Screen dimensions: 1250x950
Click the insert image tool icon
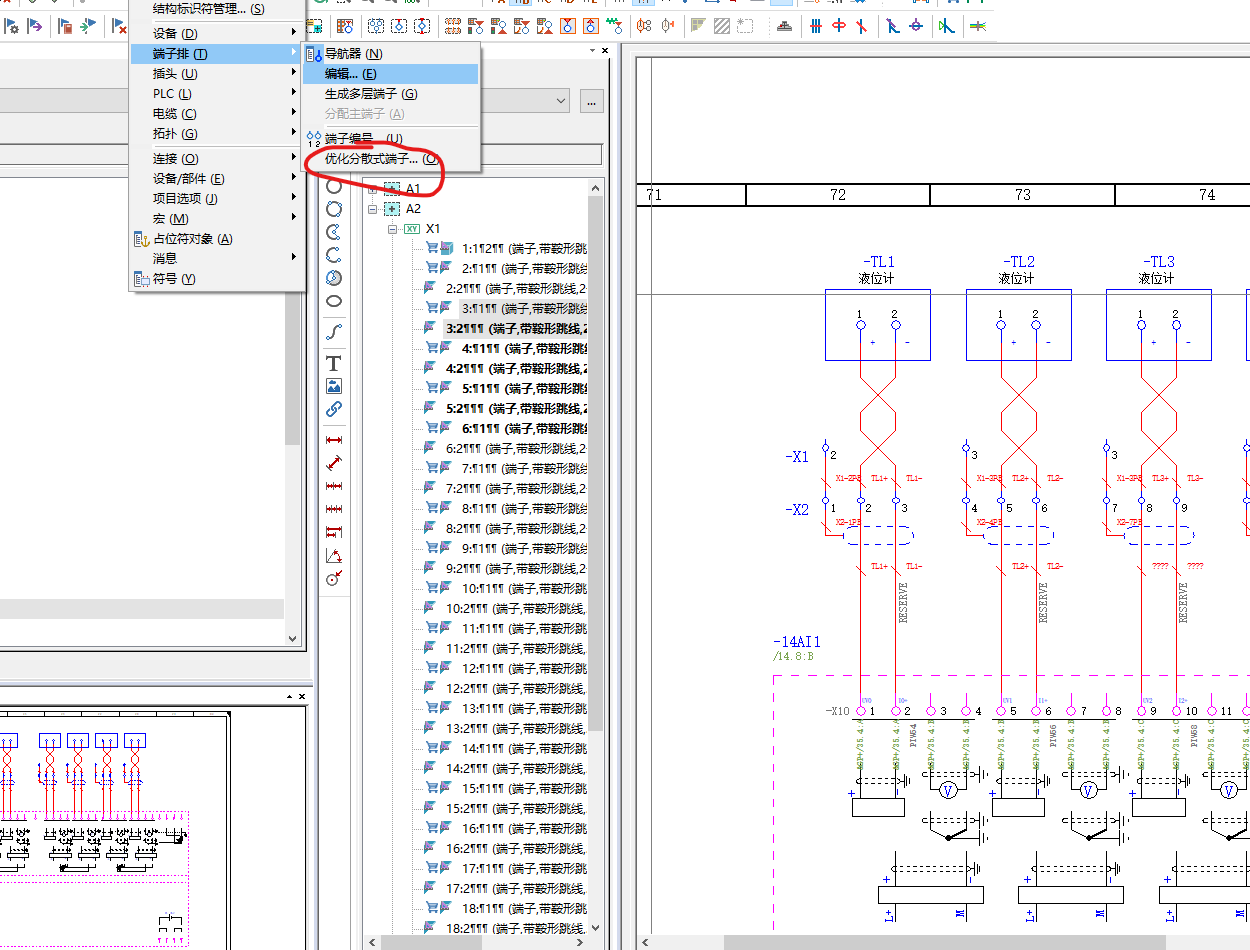pos(334,386)
